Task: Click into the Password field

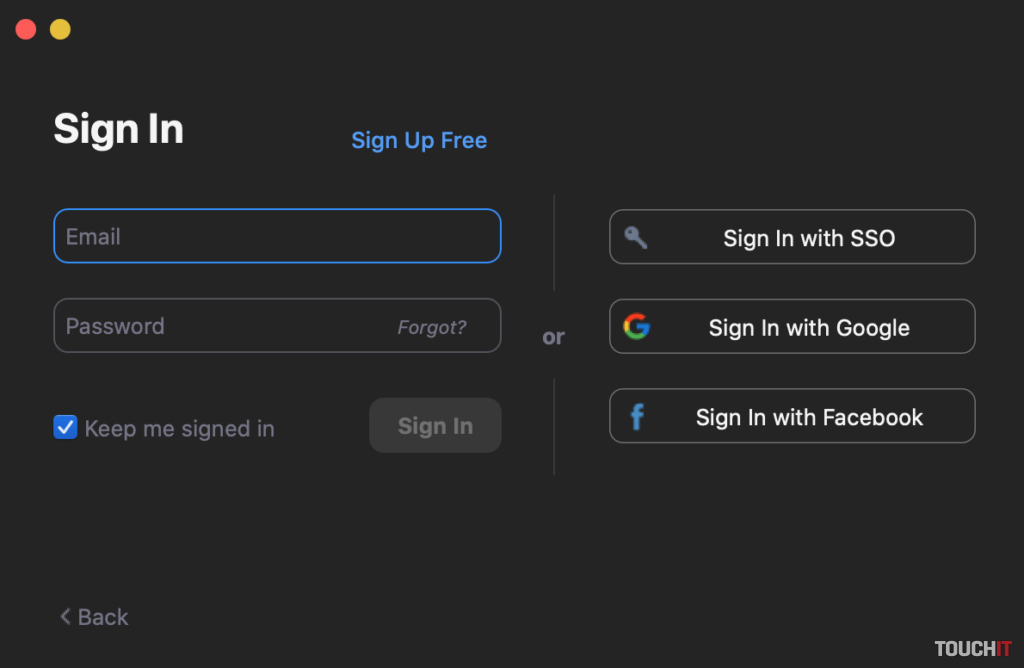Action: pyautogui.click(x=220, y=326)
